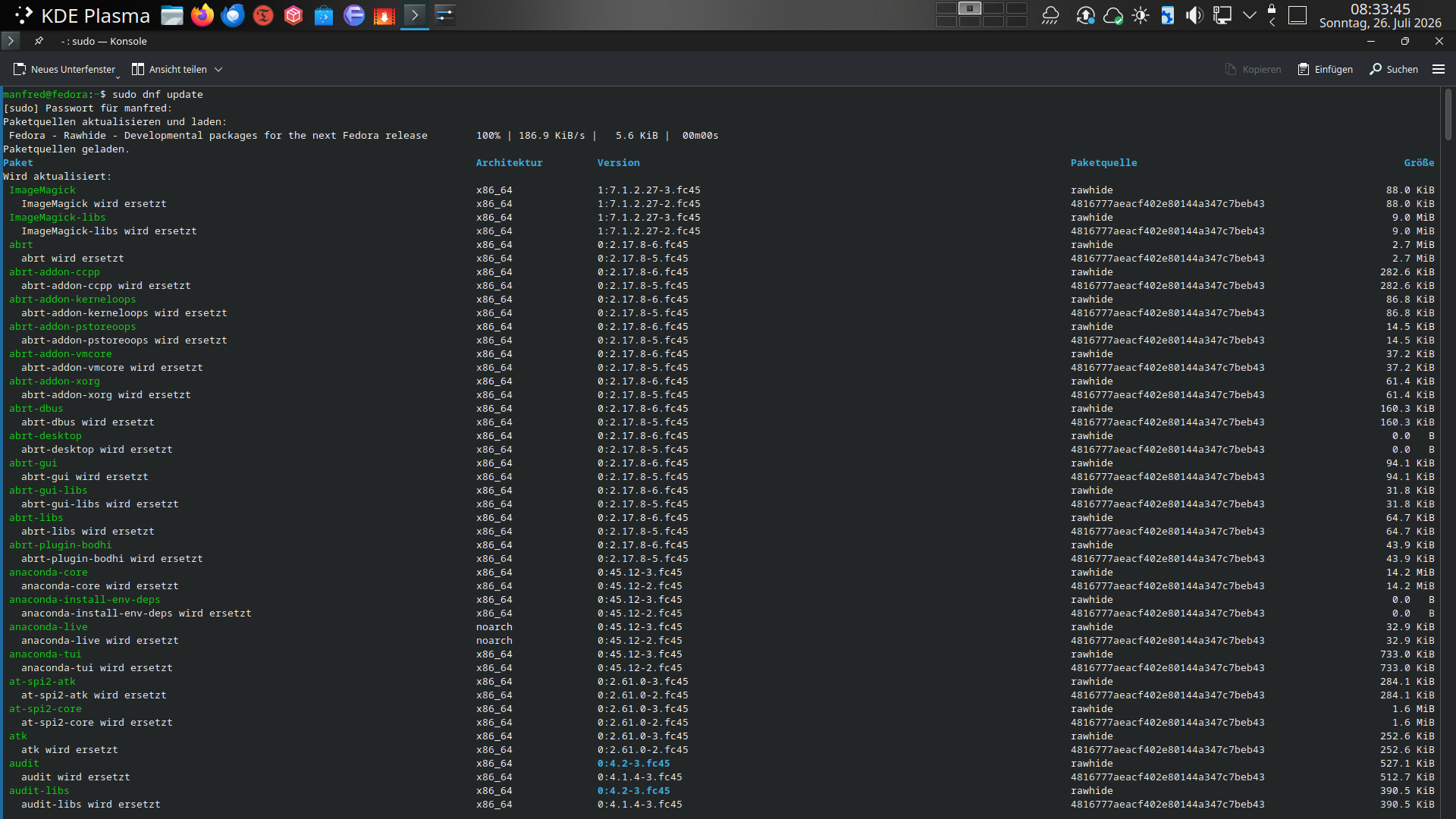This screenshot has height=819, width=1456.
Task: Click the abrt-addon-kerneloops package name
Action: [x=73, y=300]
